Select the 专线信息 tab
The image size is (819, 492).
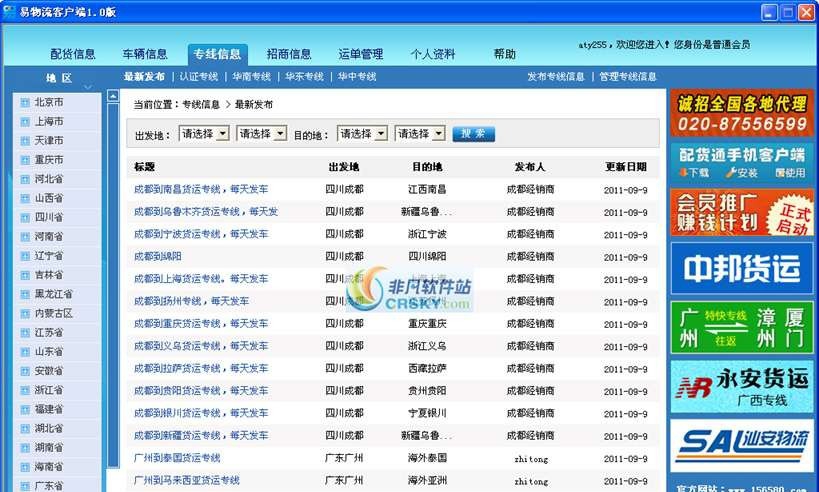pos(217,54)
